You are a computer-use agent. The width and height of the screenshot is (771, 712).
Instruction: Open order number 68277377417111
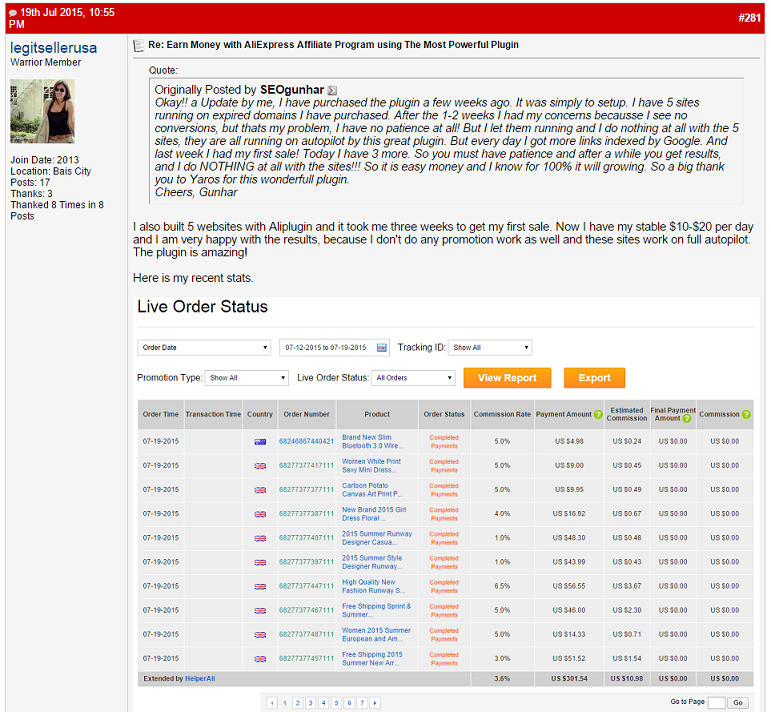[306, 466]
